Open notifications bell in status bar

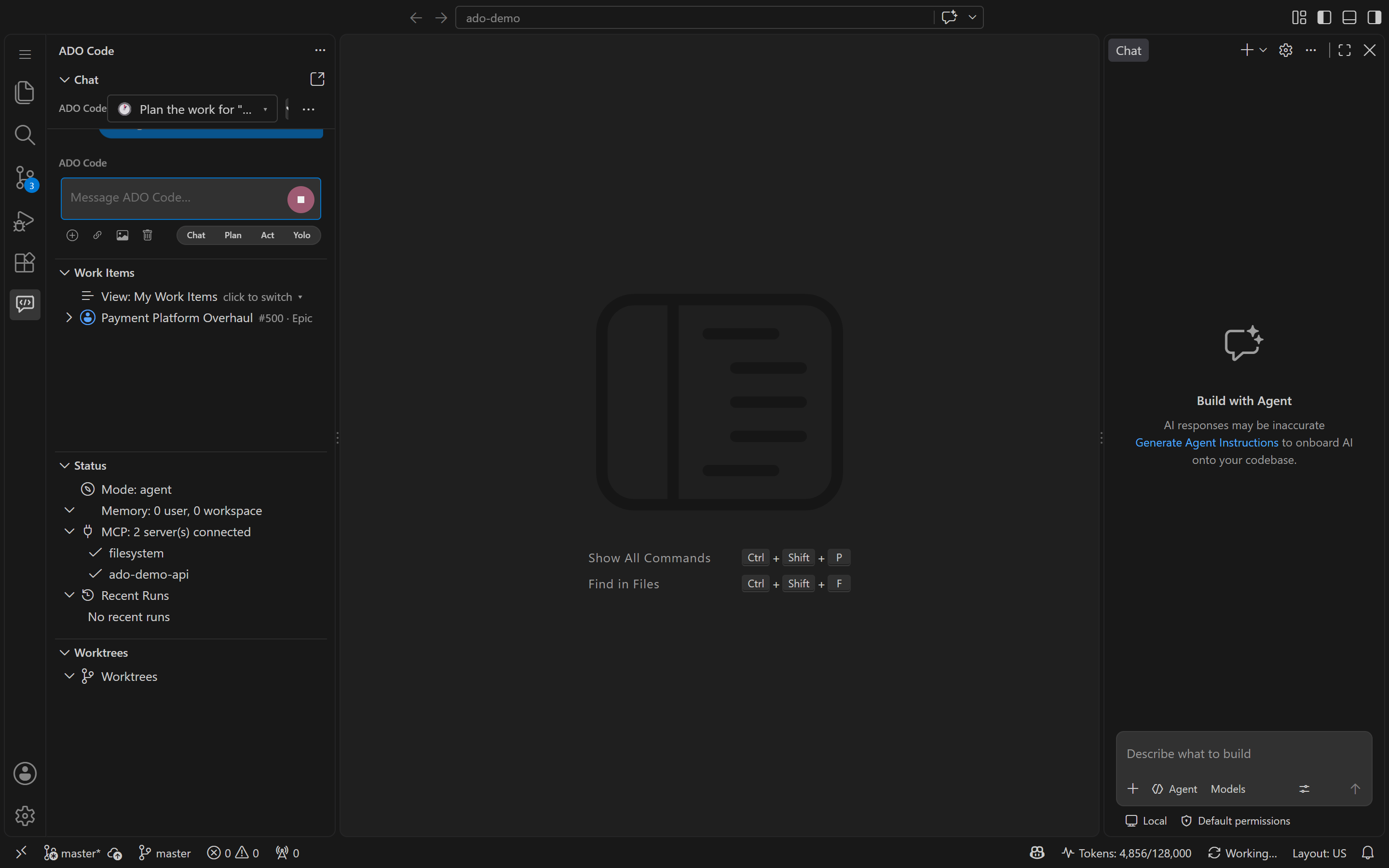(x=1368, y=853)
